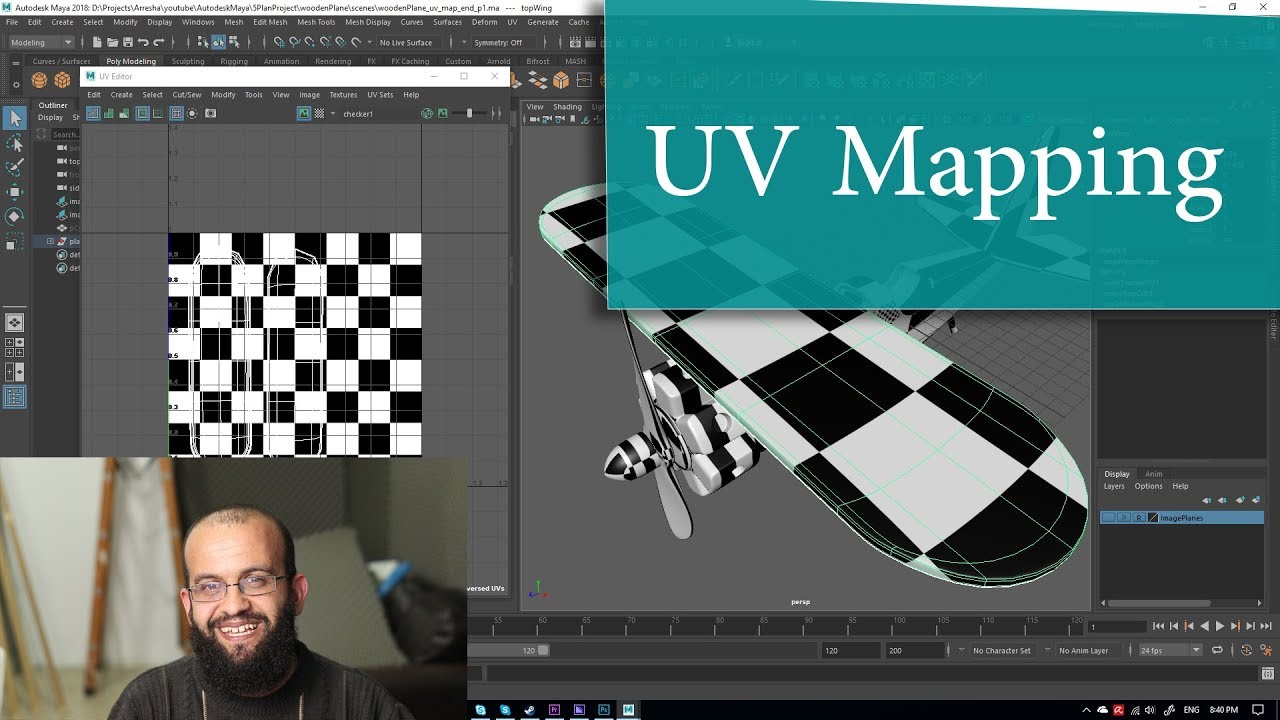This screenshot has height=720, width=1280.
Task: Open the Shading menu in viewport
Action: [567, 107]
